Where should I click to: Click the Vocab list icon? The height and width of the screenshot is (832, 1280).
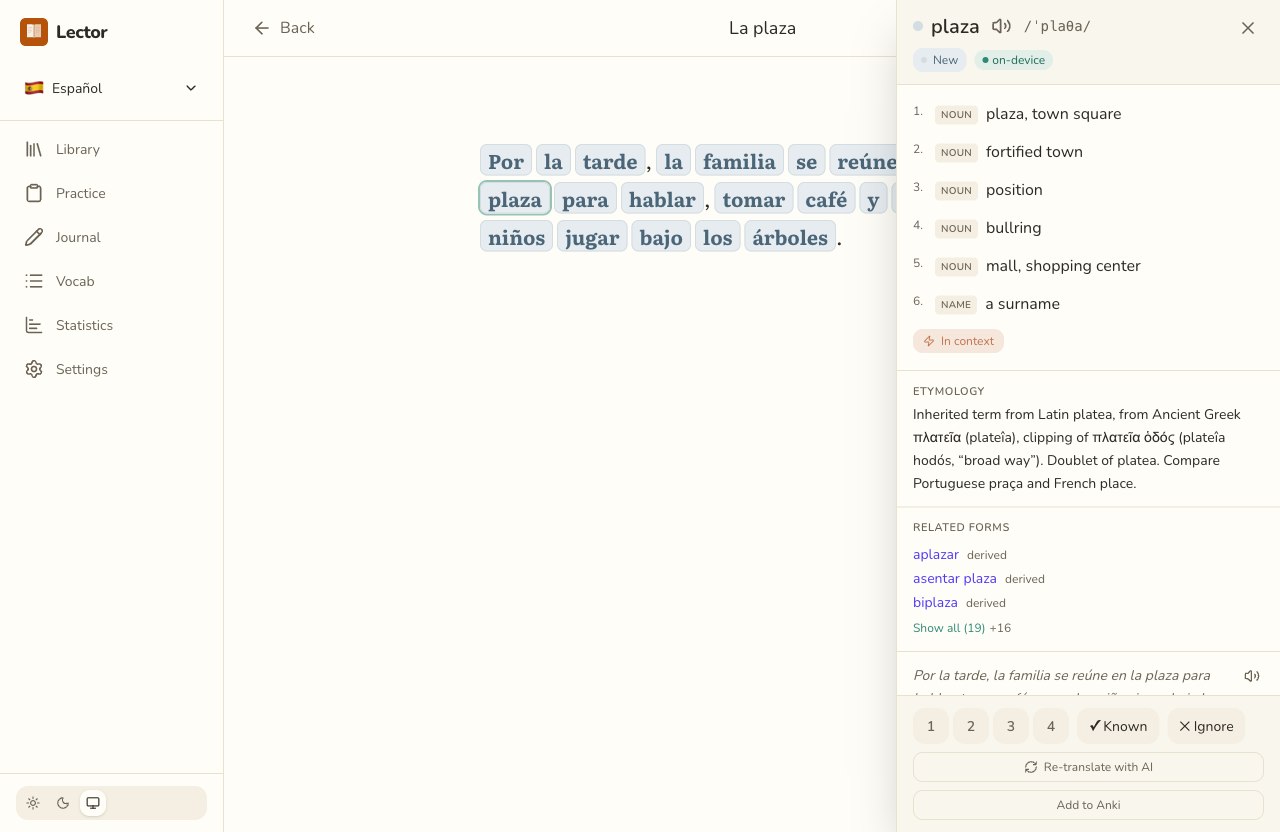pos(34,281)
